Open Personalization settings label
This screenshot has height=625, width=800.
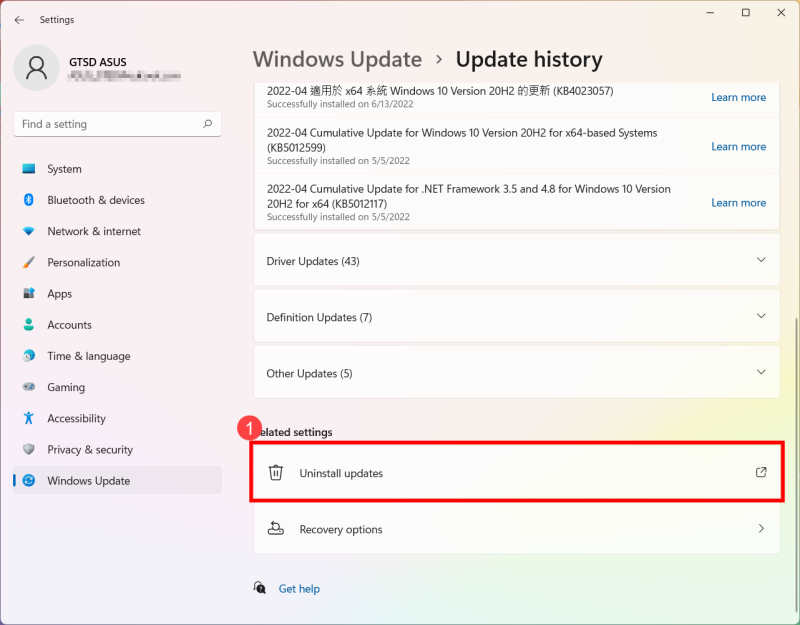point(84,262)
